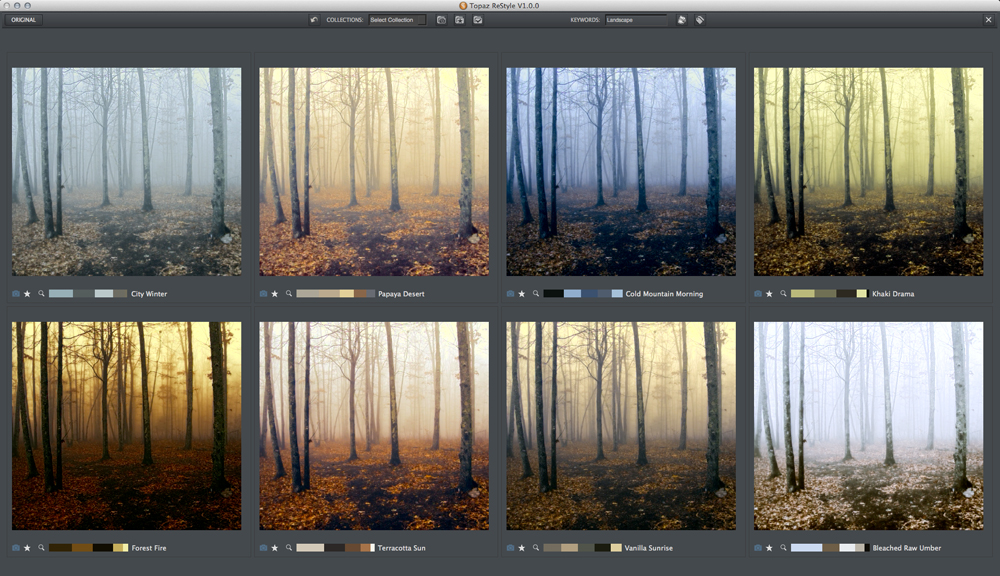Click the undo arrow before Collections
This screenshot has height=576, width=1000.
[314, 20]
